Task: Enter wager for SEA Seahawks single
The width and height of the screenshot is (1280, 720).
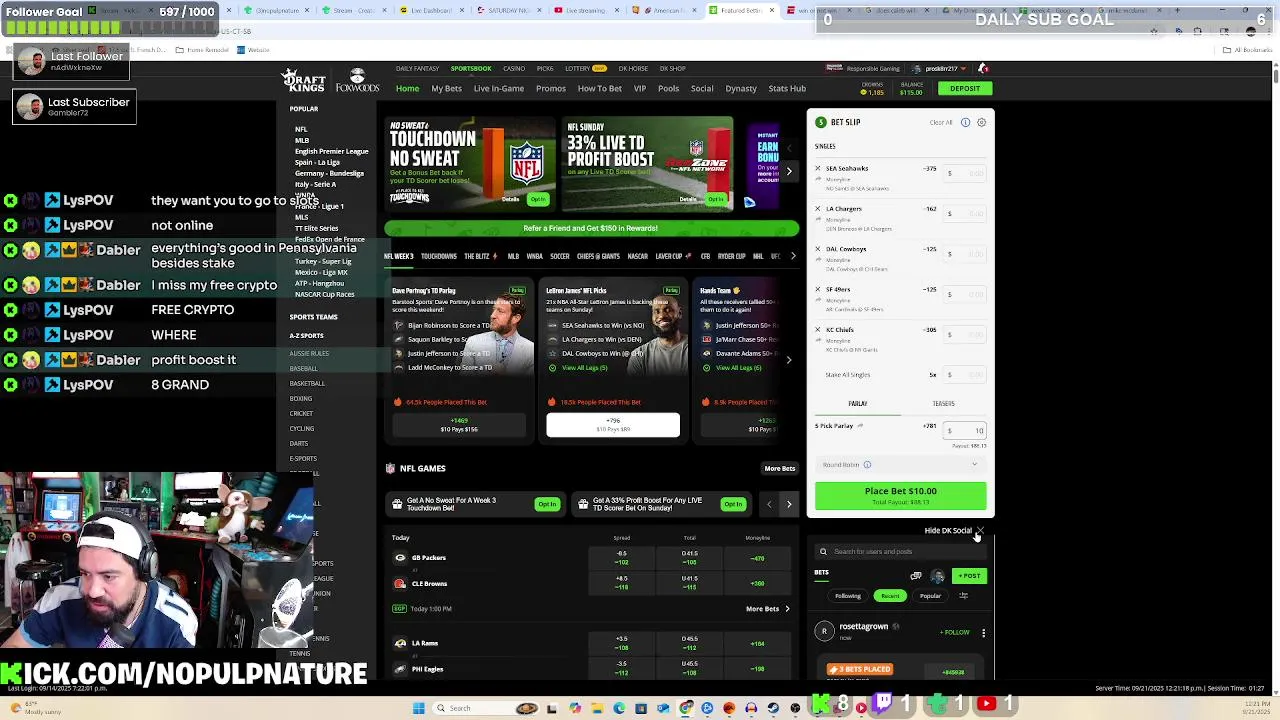Action: click(964, 173)
